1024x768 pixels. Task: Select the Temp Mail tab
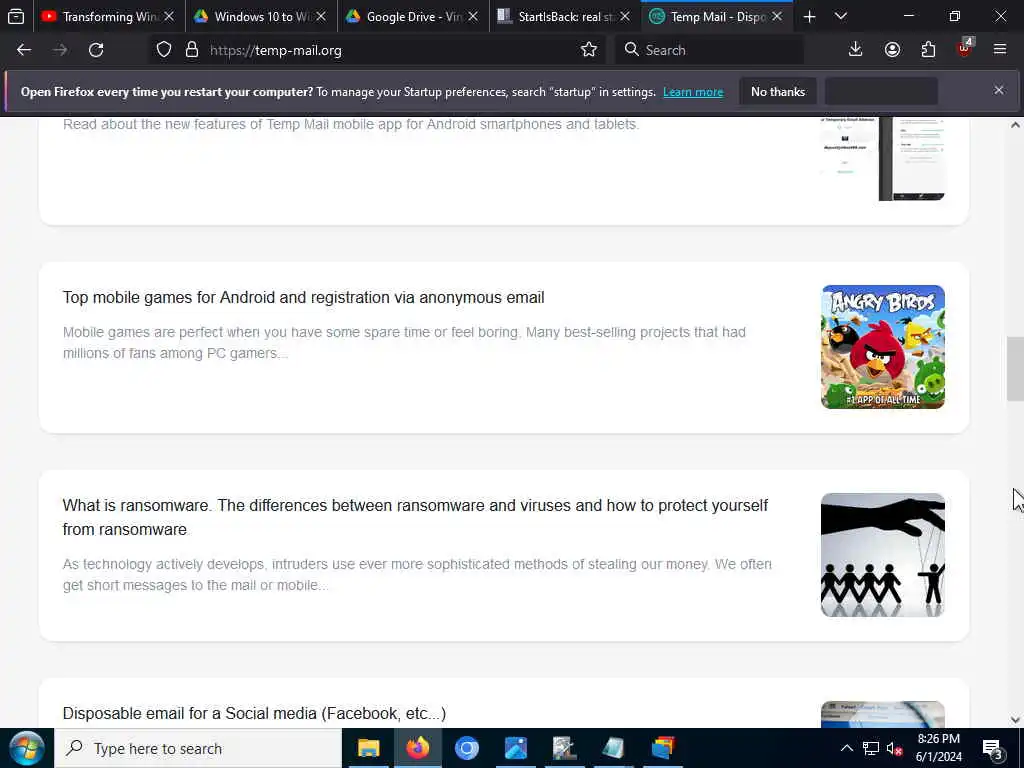click(x=717, y=16)
